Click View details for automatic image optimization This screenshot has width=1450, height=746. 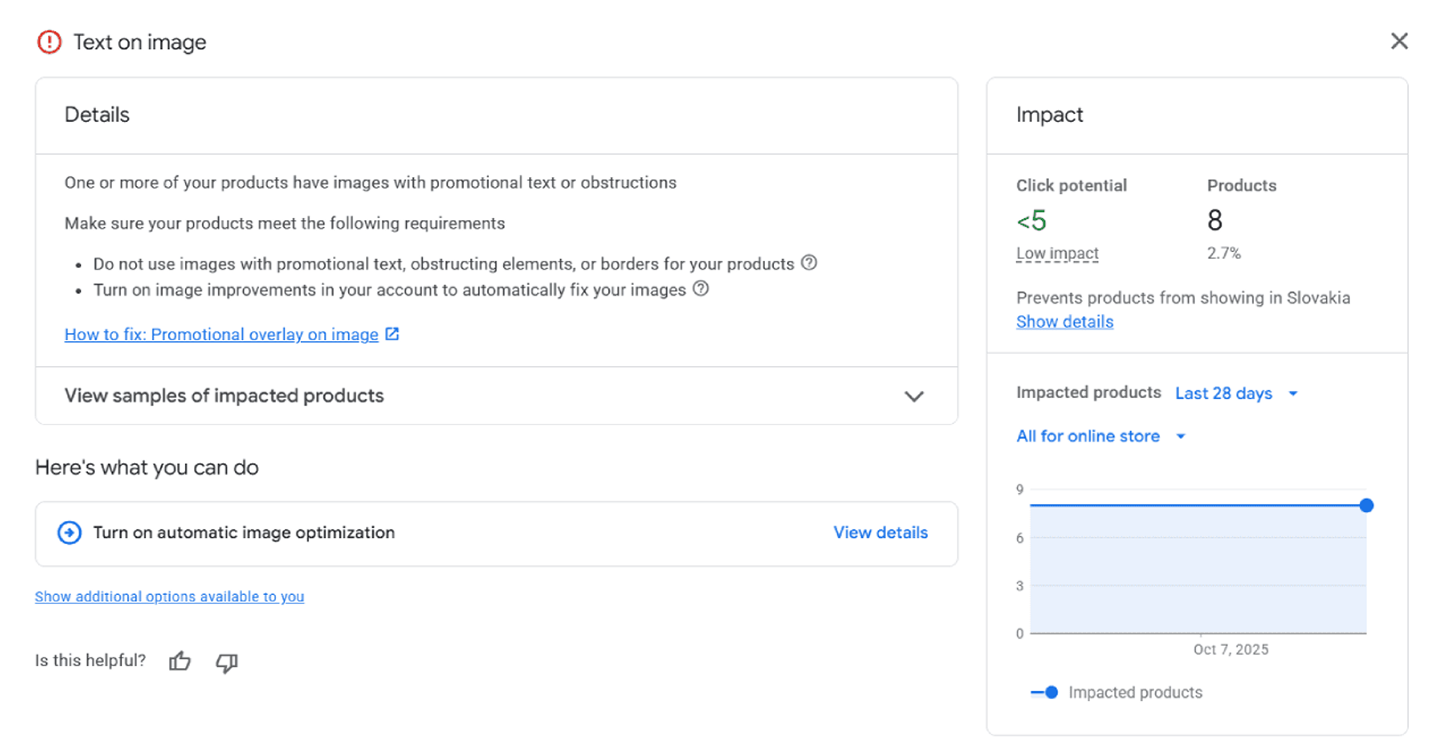(880, 533)
